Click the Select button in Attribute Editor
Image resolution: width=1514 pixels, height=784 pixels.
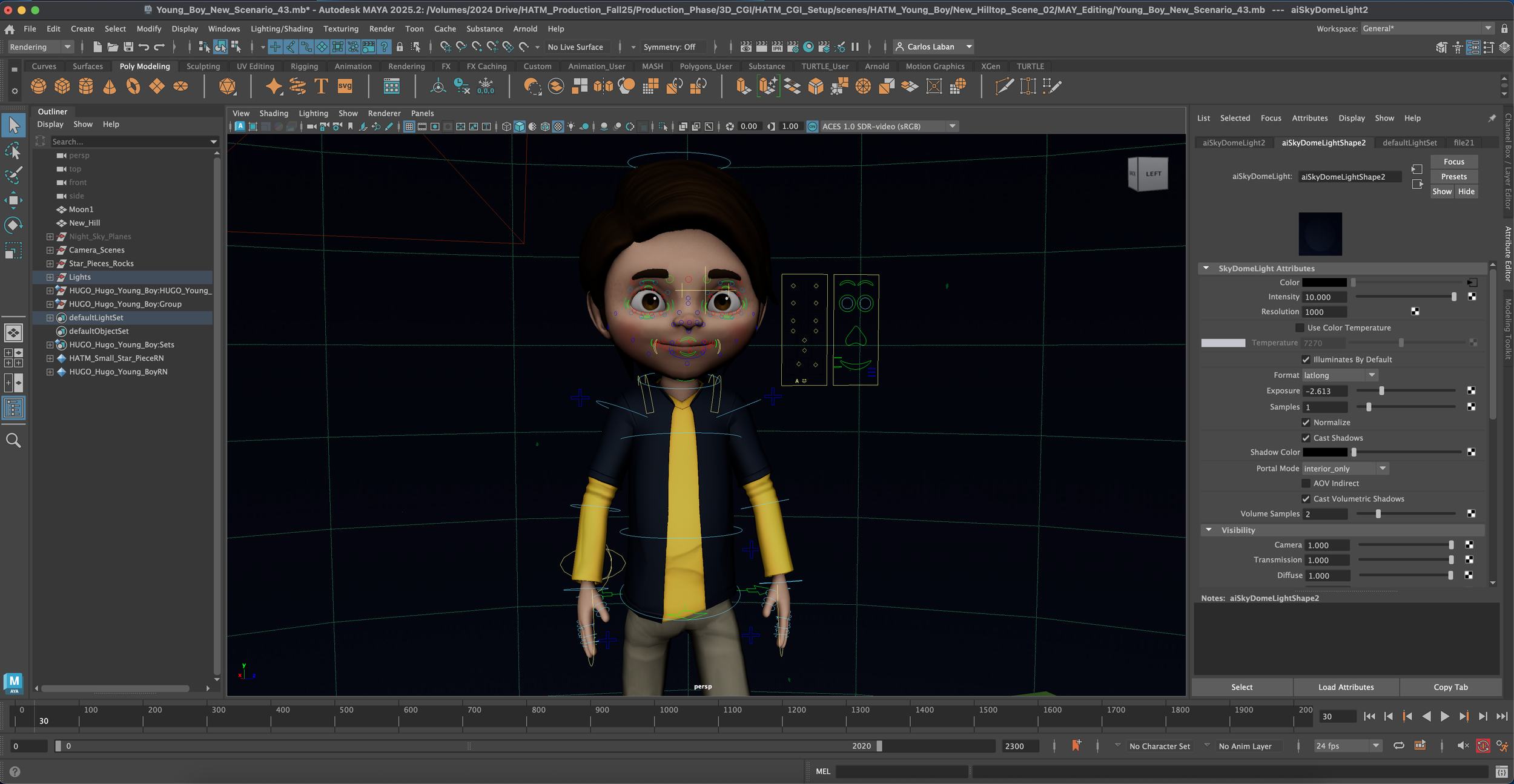(x=1241, y=687)
